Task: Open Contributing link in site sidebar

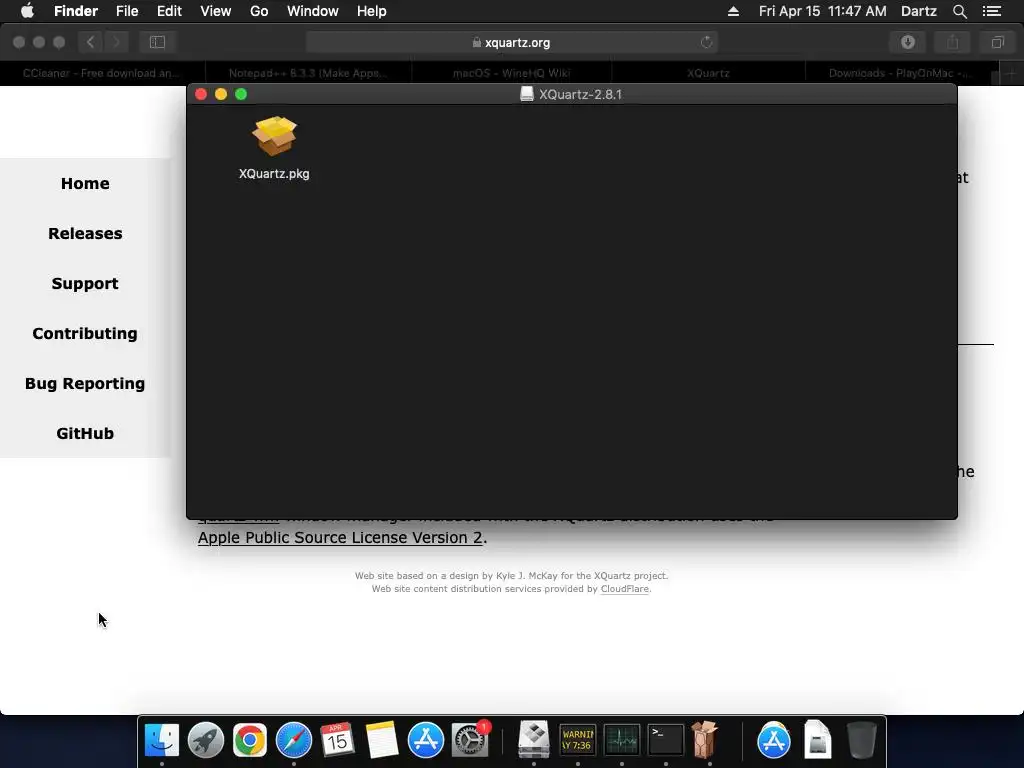Action: click(85, 333)
